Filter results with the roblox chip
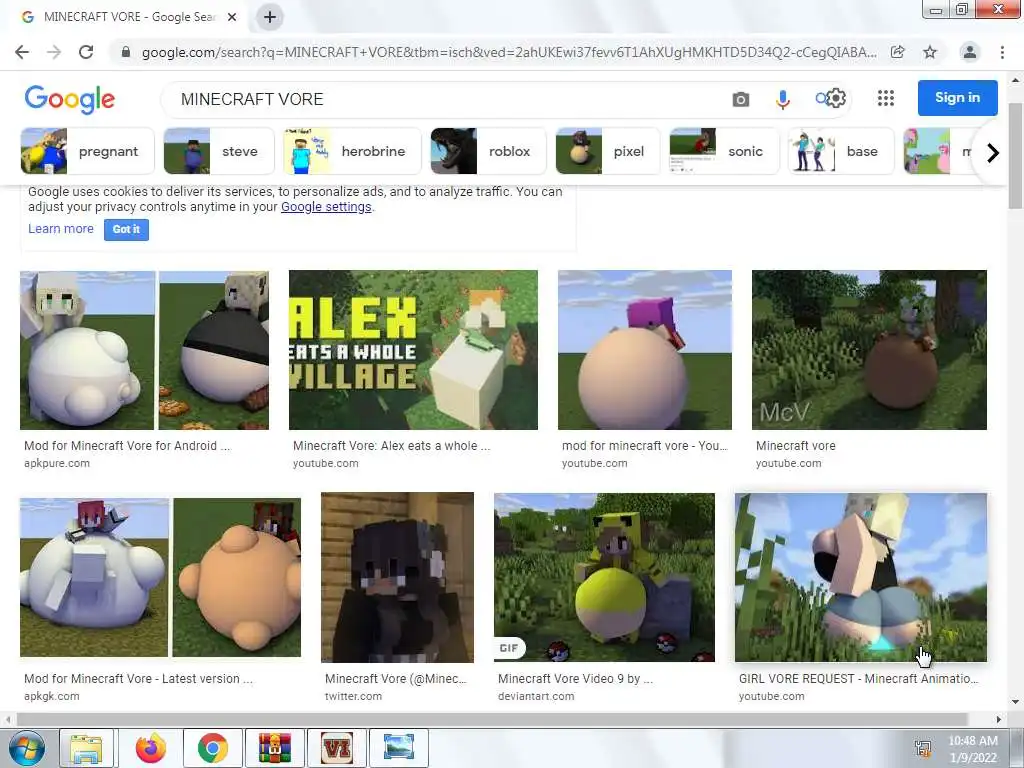The height and width of the screenshot is (768, 1024). coord(488,152)
